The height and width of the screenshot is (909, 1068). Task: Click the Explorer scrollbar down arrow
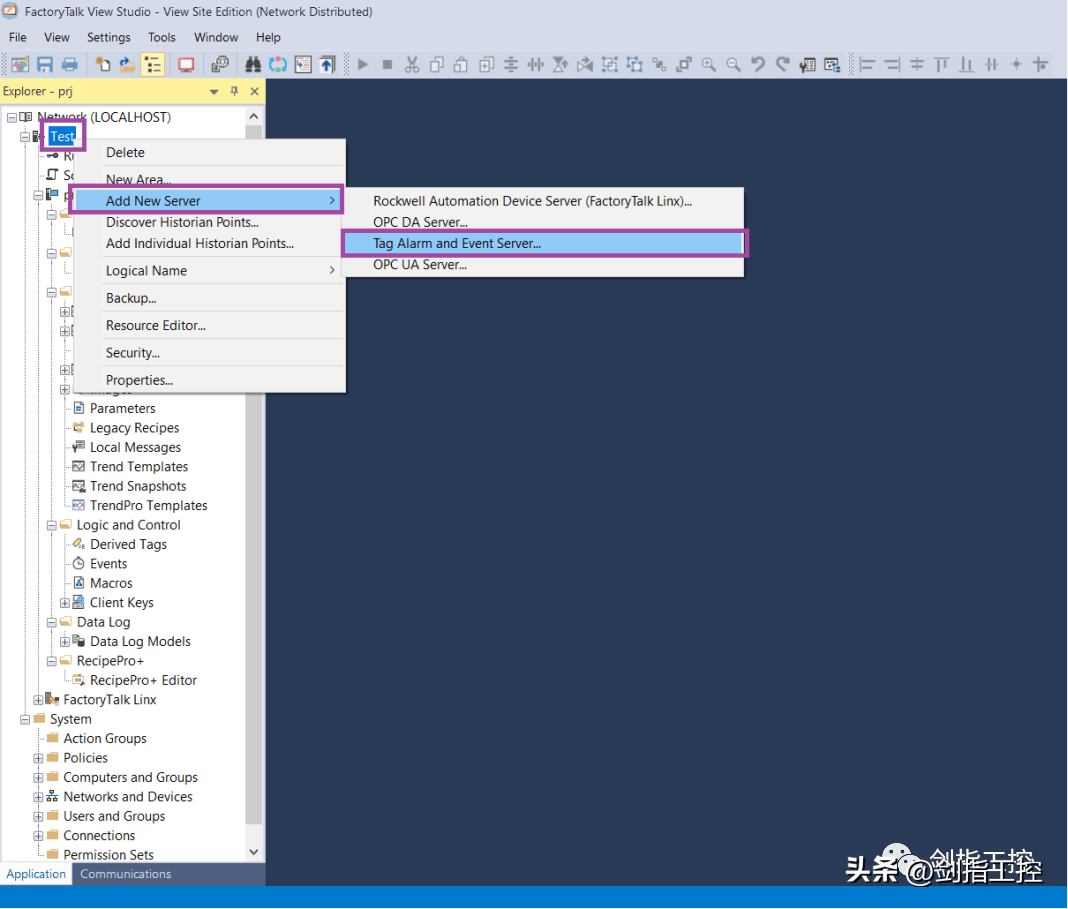pyautogui.click(x=254, y=852)
